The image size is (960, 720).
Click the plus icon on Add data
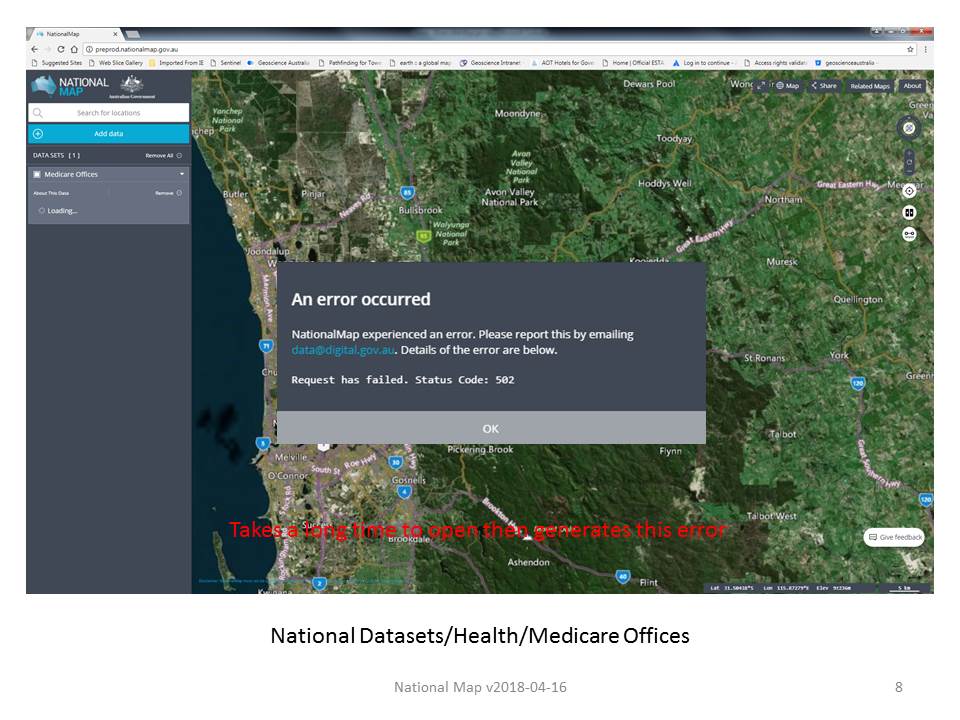[38, 133]
